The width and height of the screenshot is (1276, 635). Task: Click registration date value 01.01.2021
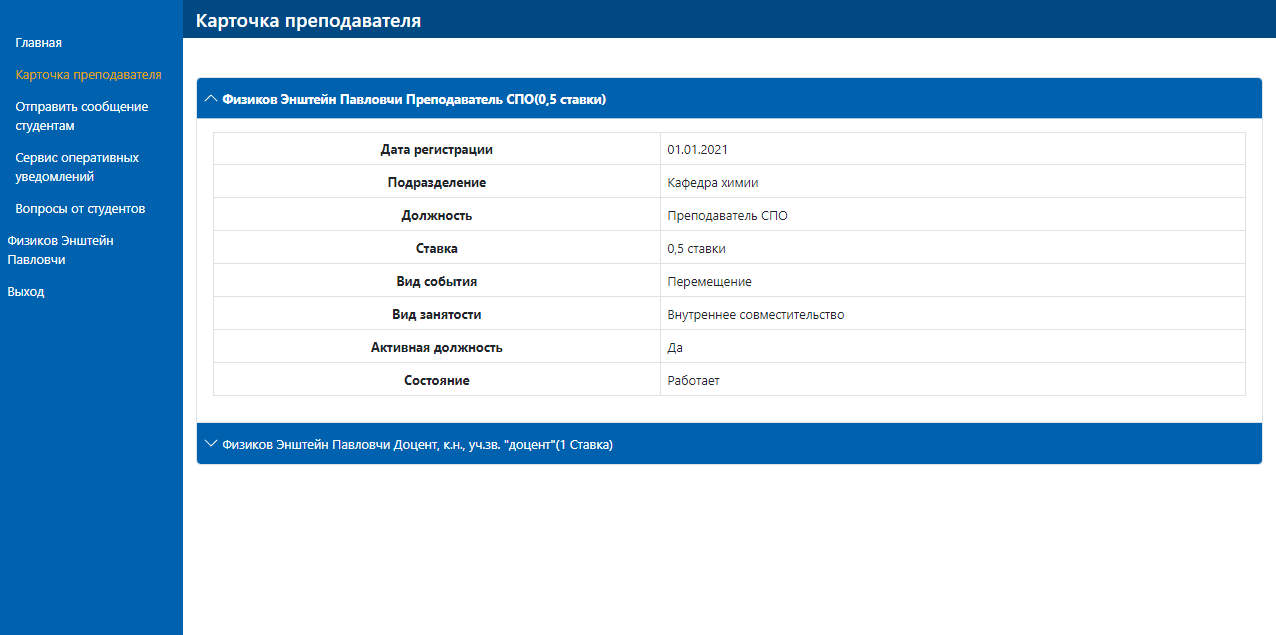(697, 150)
